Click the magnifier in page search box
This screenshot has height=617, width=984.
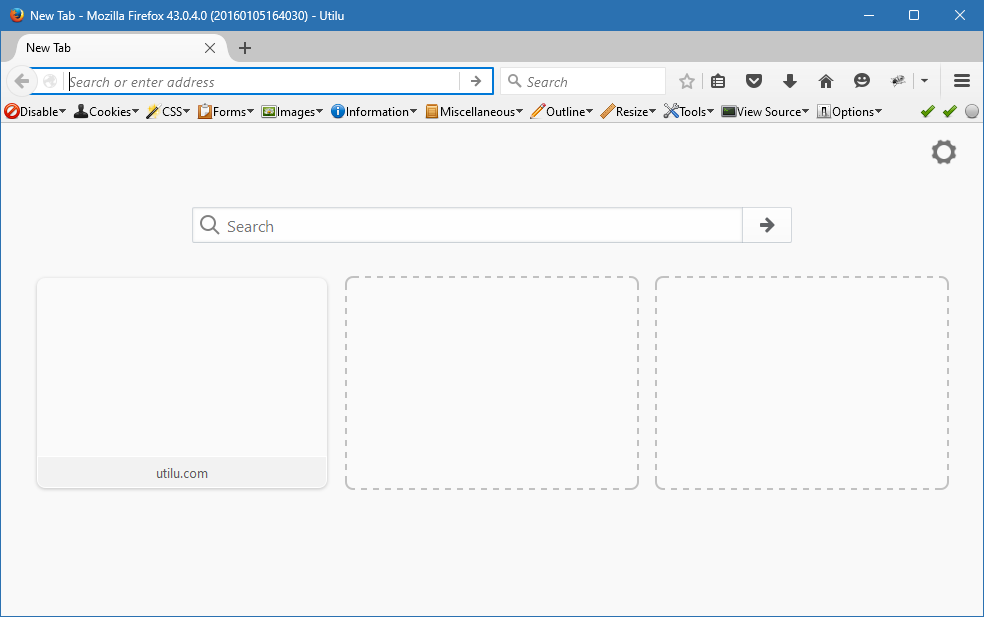[x=210, y=225]
